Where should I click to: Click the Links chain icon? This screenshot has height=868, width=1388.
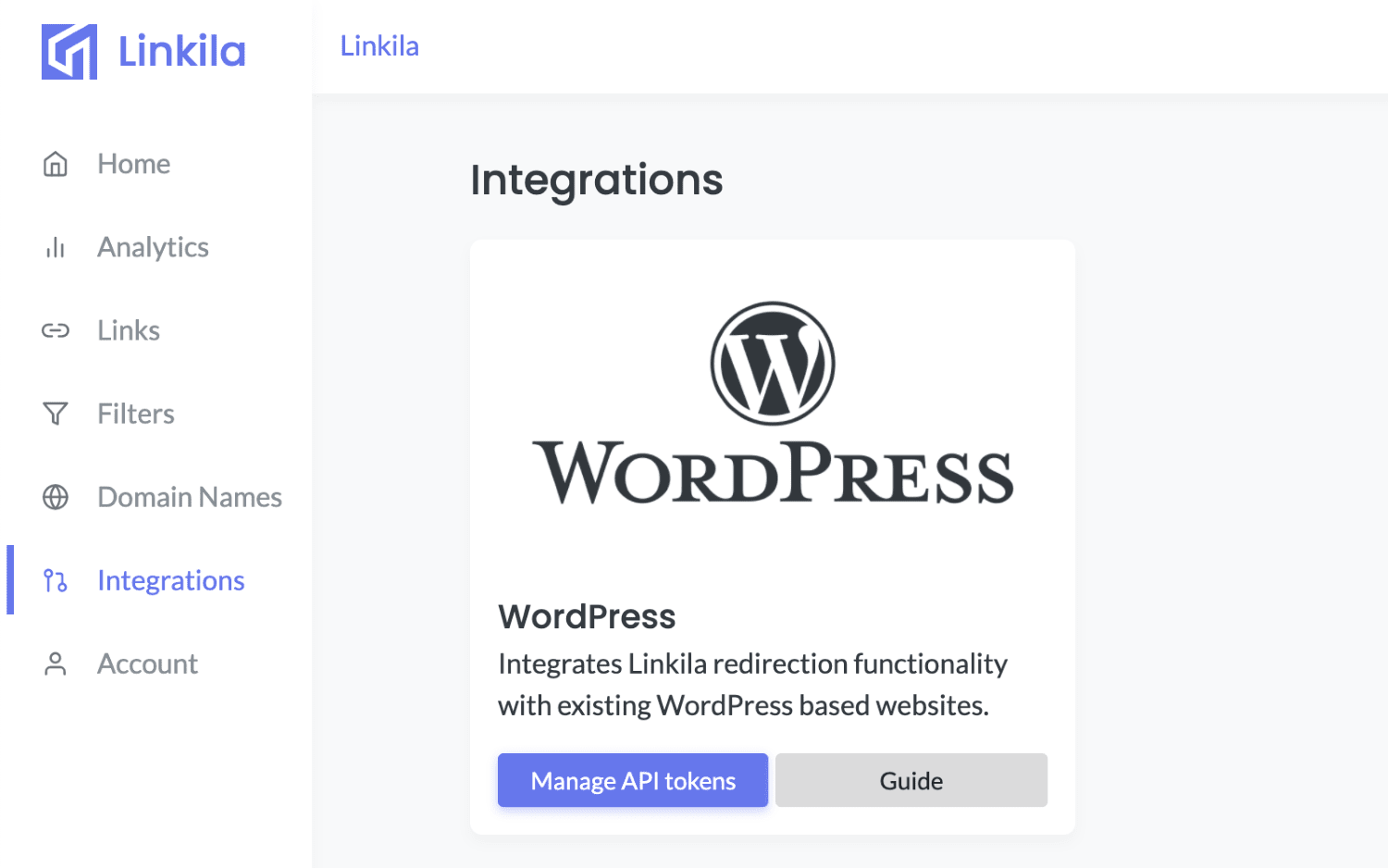56,330
